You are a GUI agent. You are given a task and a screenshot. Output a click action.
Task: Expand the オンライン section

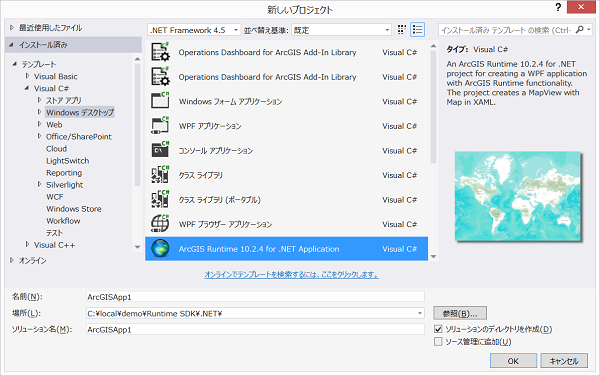pyautogui.click(x=12, y=260)
